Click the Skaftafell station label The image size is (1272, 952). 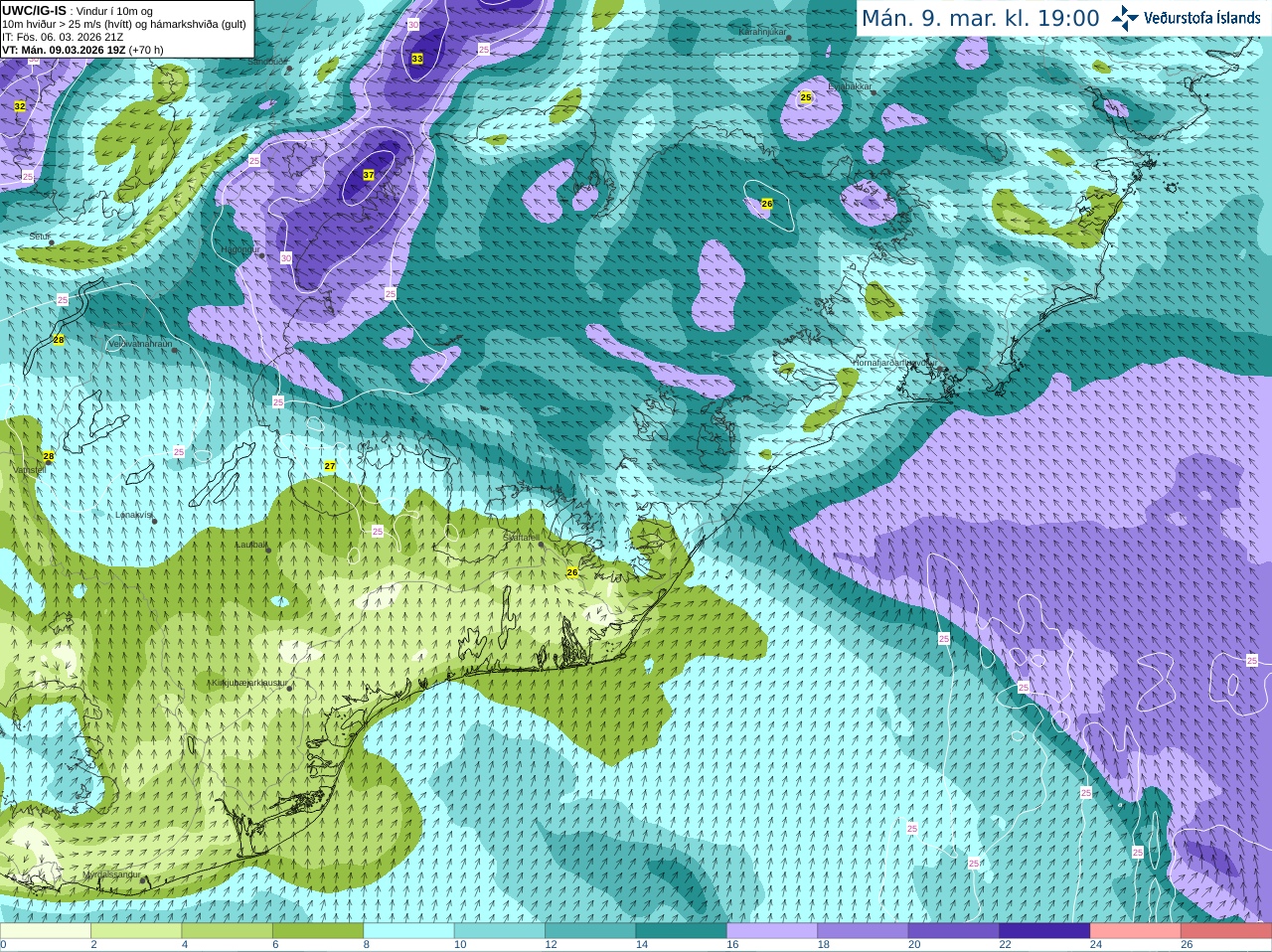pos(521,538)
